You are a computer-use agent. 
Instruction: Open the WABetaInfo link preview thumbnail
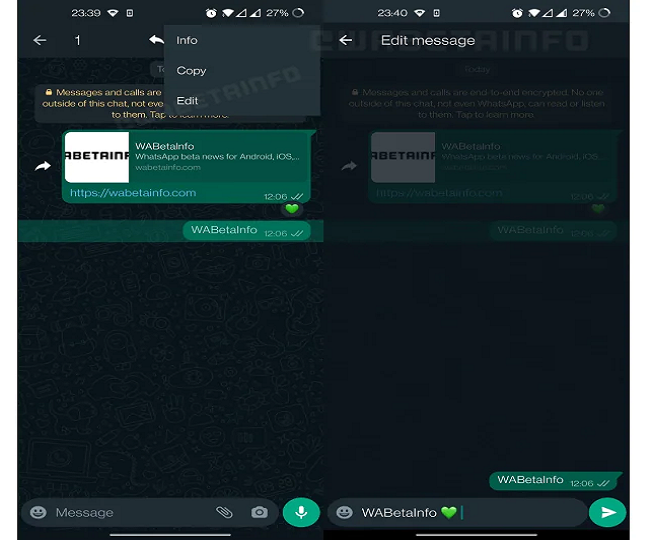[x=97, y=157]
